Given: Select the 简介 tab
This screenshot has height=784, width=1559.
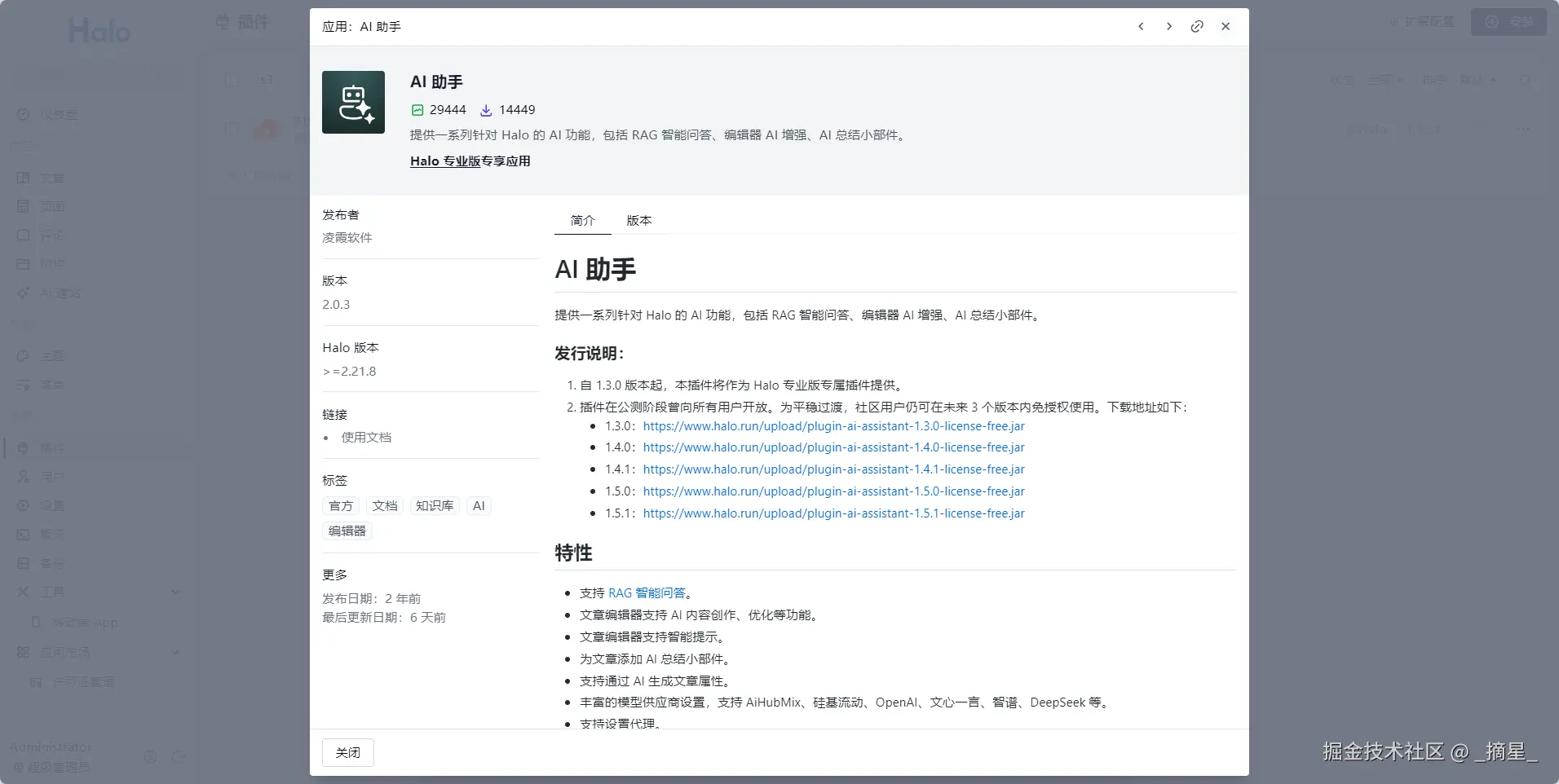Looking at the screenshot, I should (x=582, y=221).
